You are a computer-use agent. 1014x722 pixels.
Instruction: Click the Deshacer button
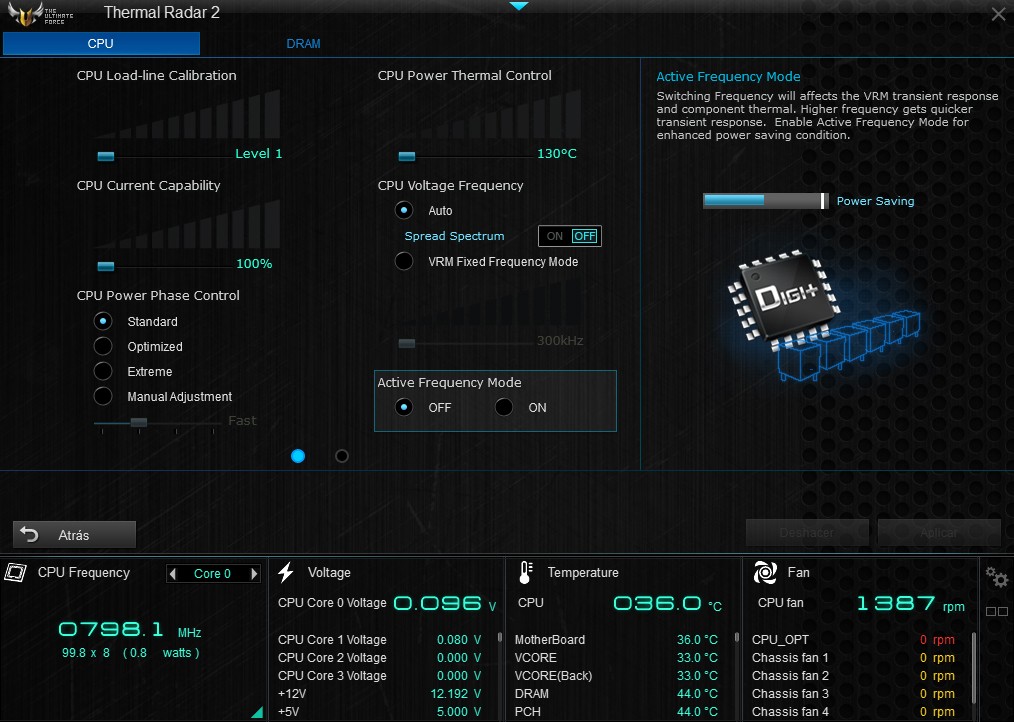tap(807, 532)
